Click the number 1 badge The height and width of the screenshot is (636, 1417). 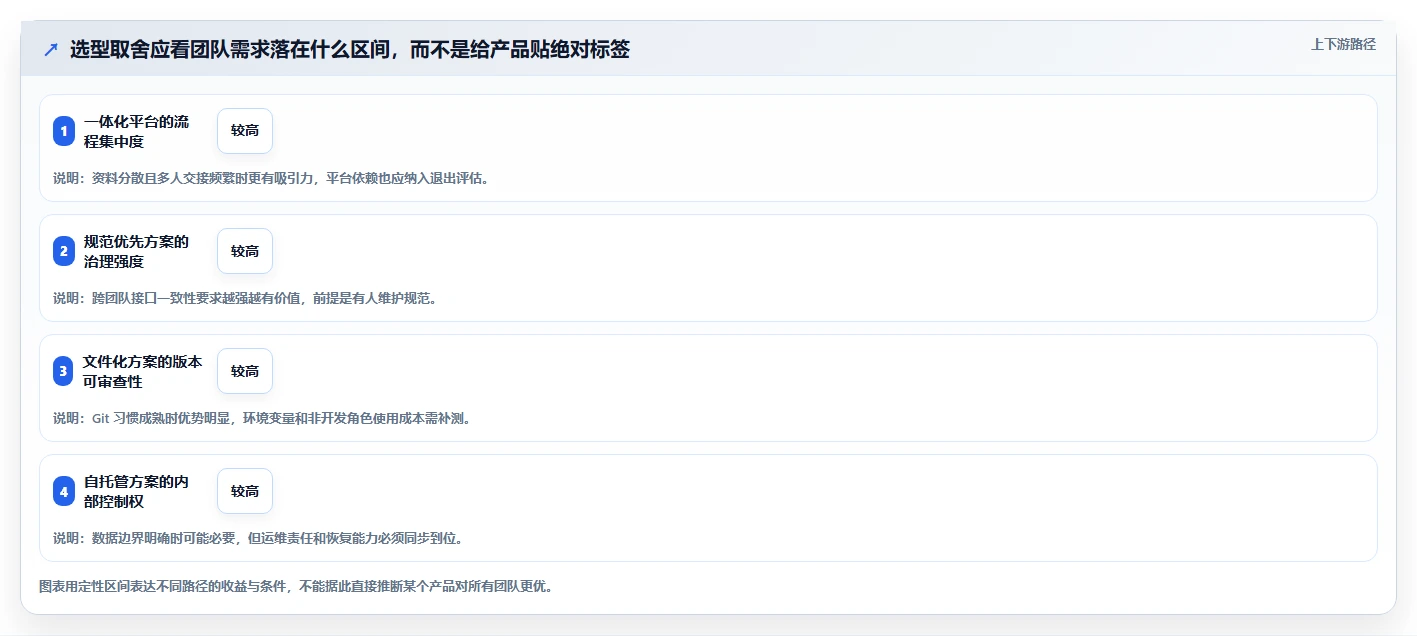point(64,131)
